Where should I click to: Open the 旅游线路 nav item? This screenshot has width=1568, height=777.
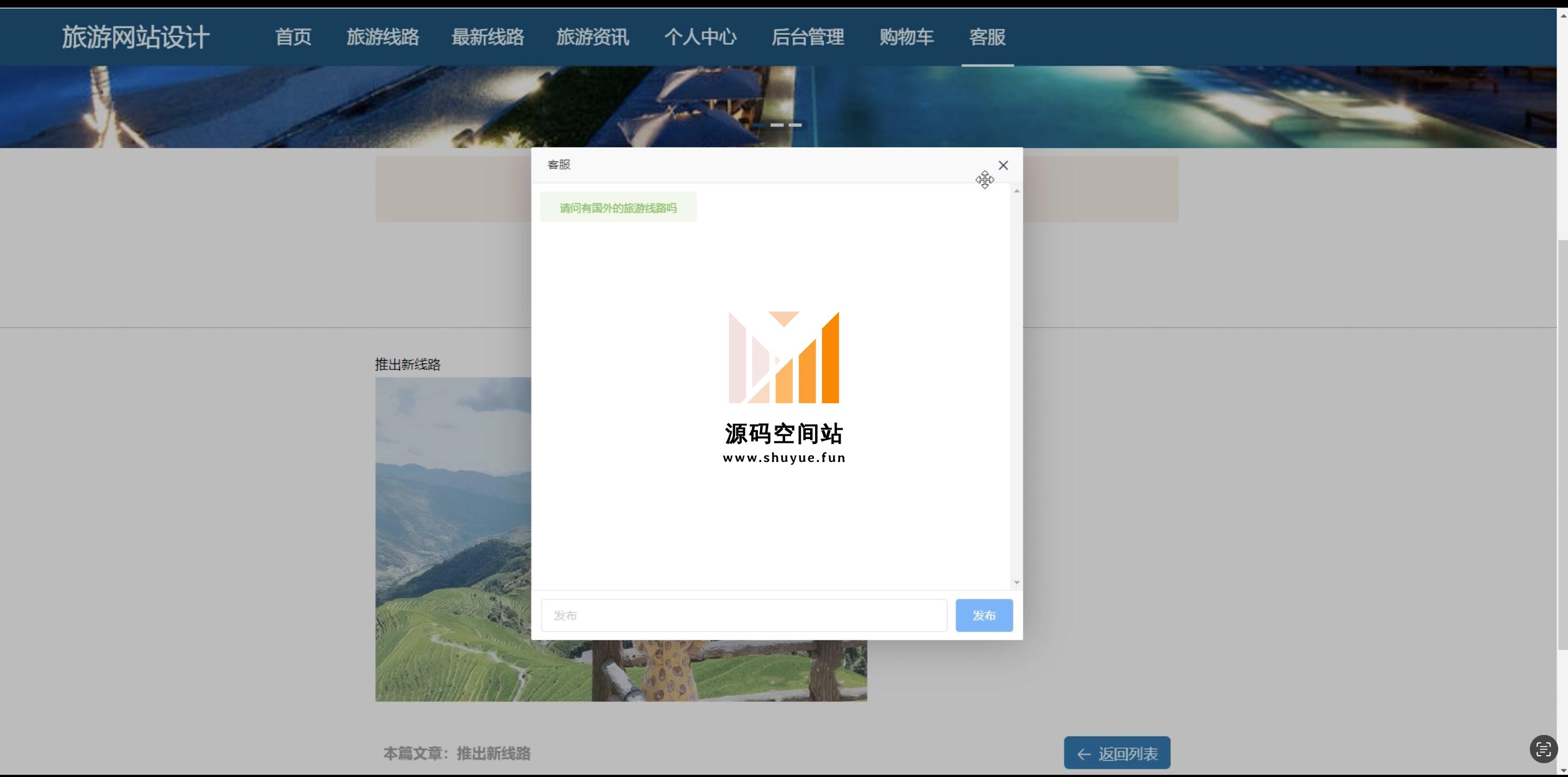pyautogui.click(x=382, y=37)
